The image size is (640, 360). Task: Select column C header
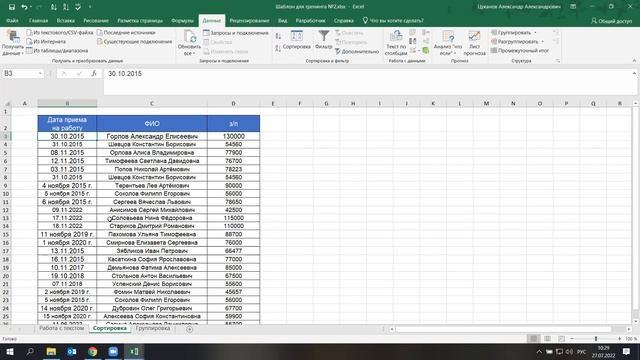(152, 104)
